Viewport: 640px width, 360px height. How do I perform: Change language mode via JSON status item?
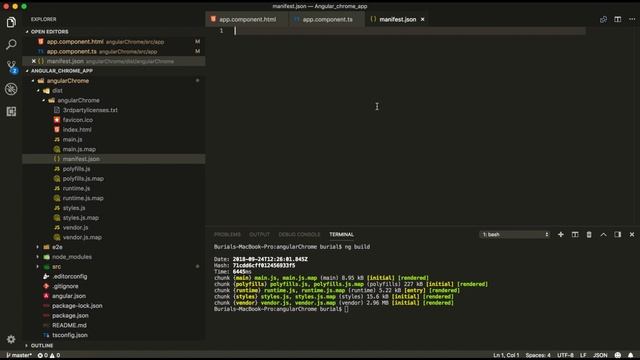[600, 355]
